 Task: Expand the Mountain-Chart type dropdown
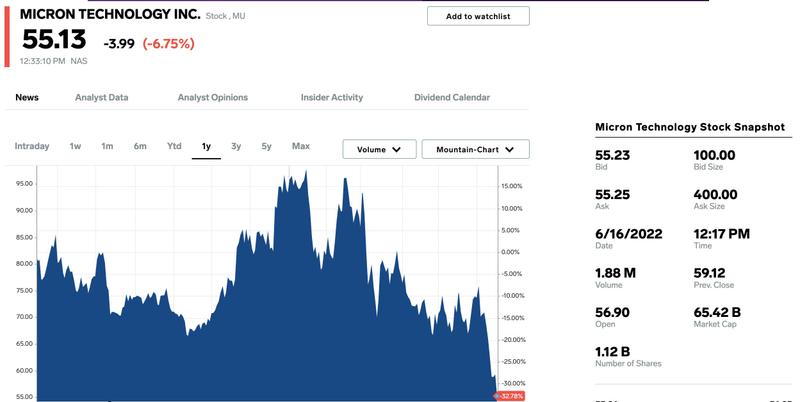tap(476, 149)
